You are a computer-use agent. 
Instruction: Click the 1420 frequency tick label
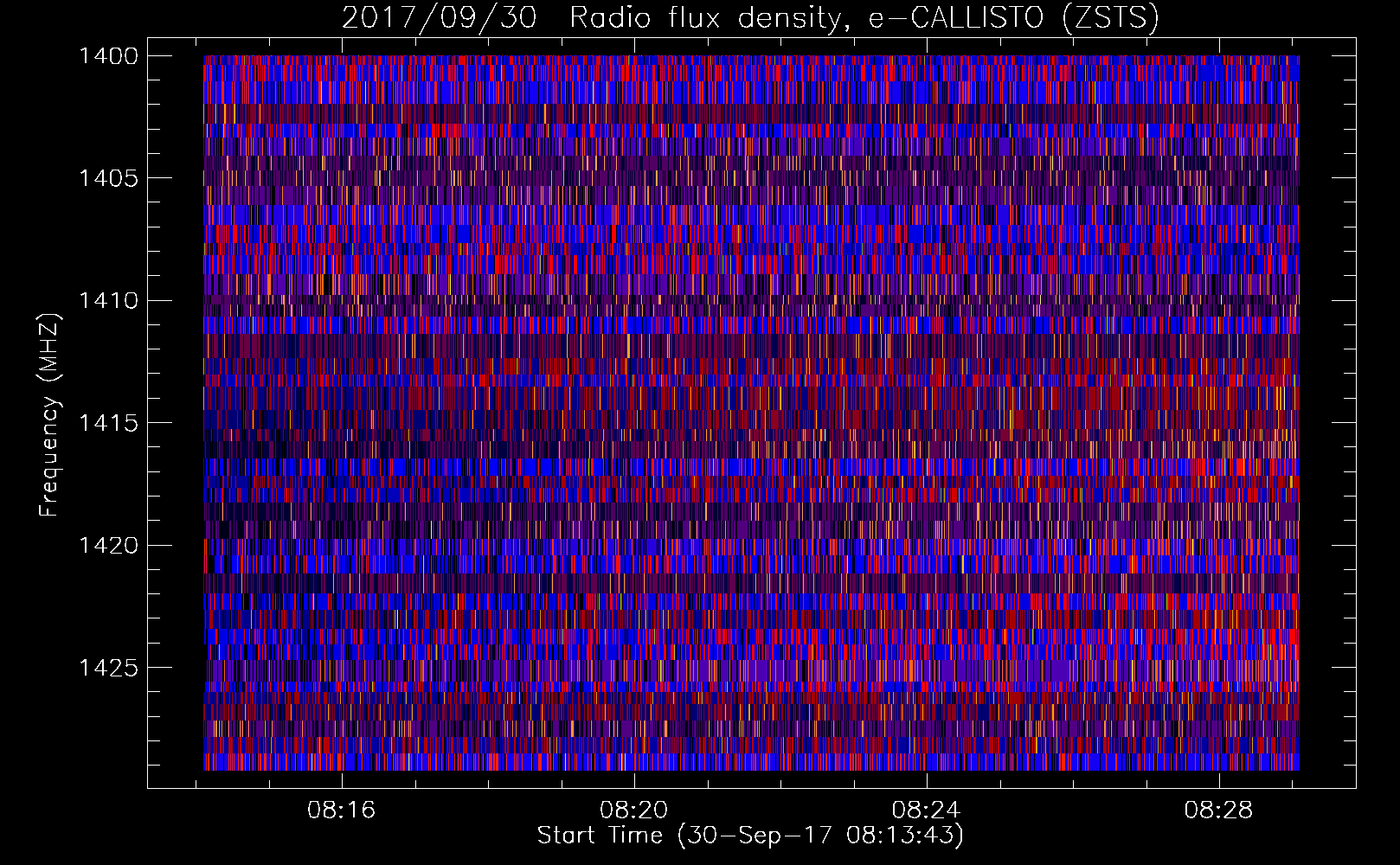[x=108, y=546]
